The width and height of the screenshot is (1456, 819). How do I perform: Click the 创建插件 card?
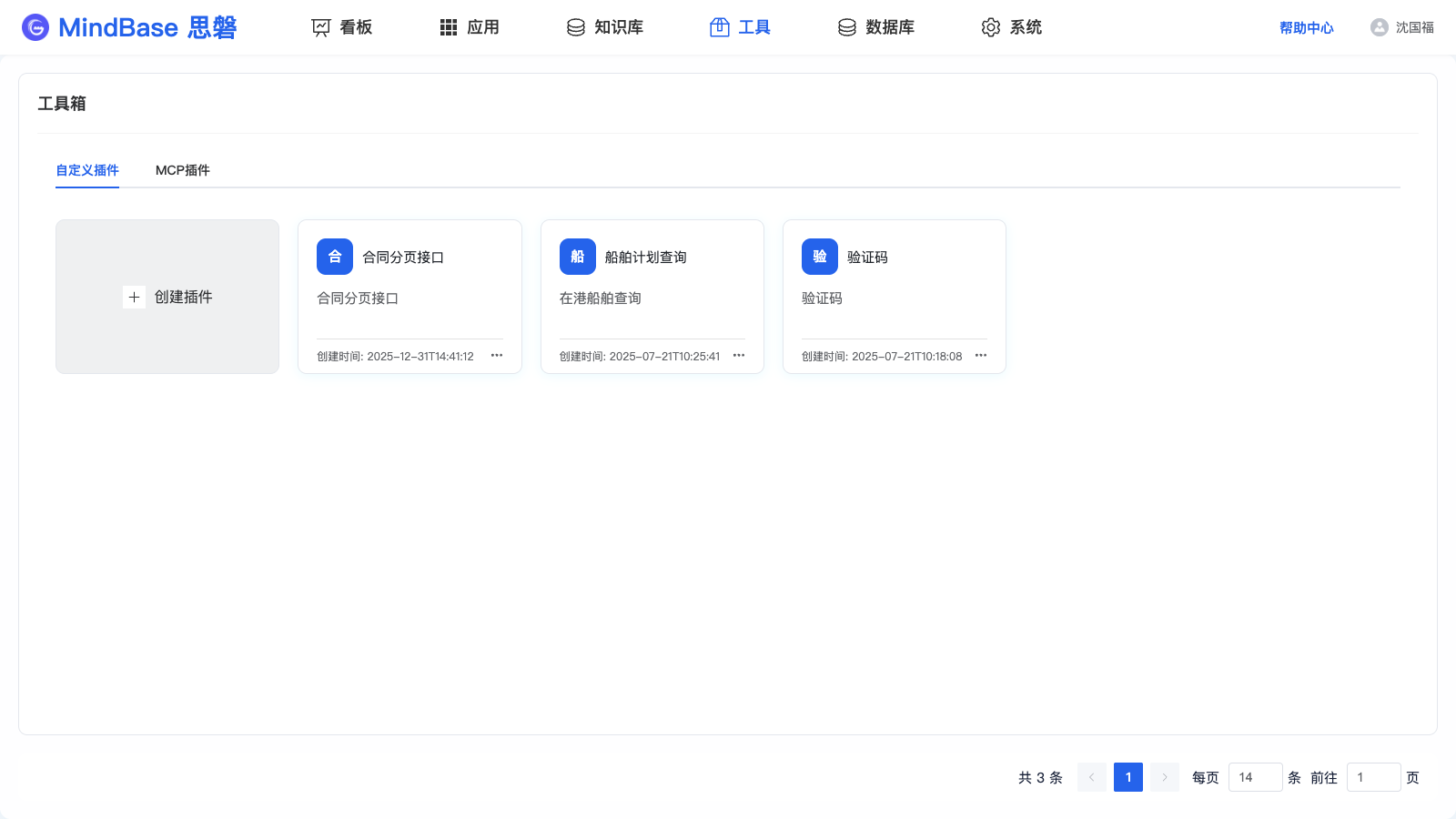tap(167, 297)
